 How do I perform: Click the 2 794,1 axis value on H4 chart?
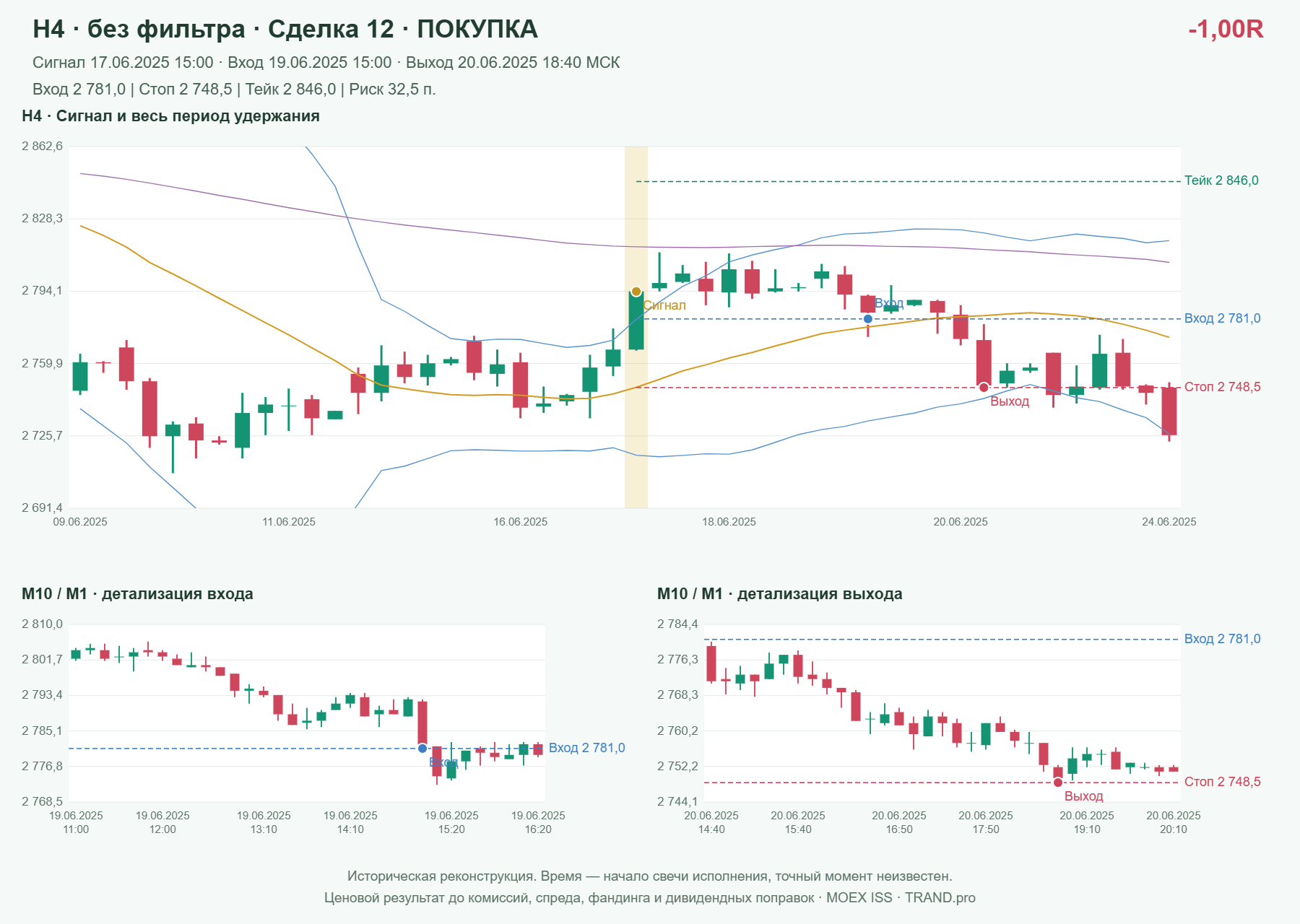coord(42,291)
